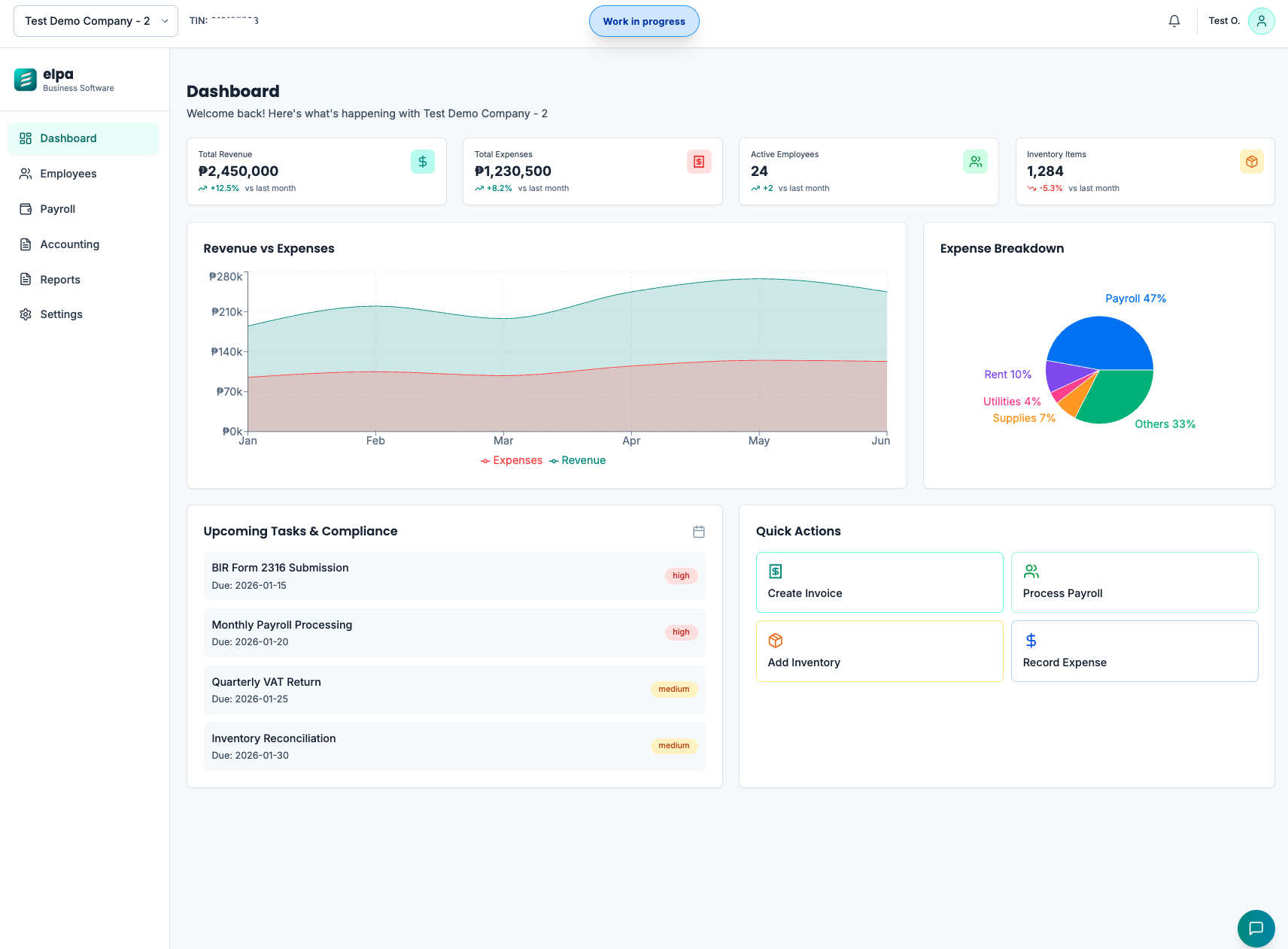Click the green Others pie slice

[1119, 397]
